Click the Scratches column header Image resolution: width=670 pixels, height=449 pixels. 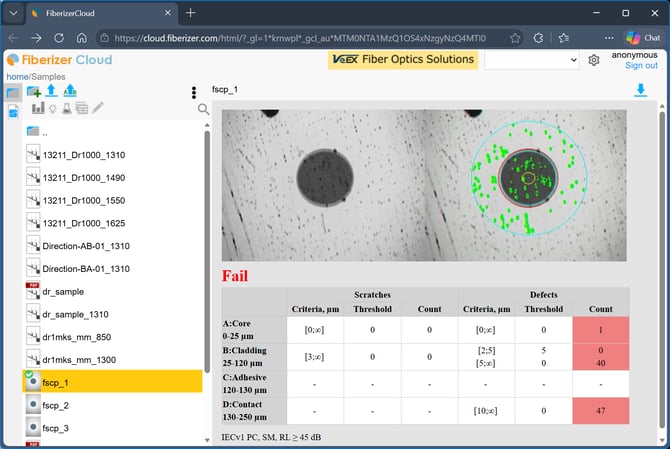[372, 295]
